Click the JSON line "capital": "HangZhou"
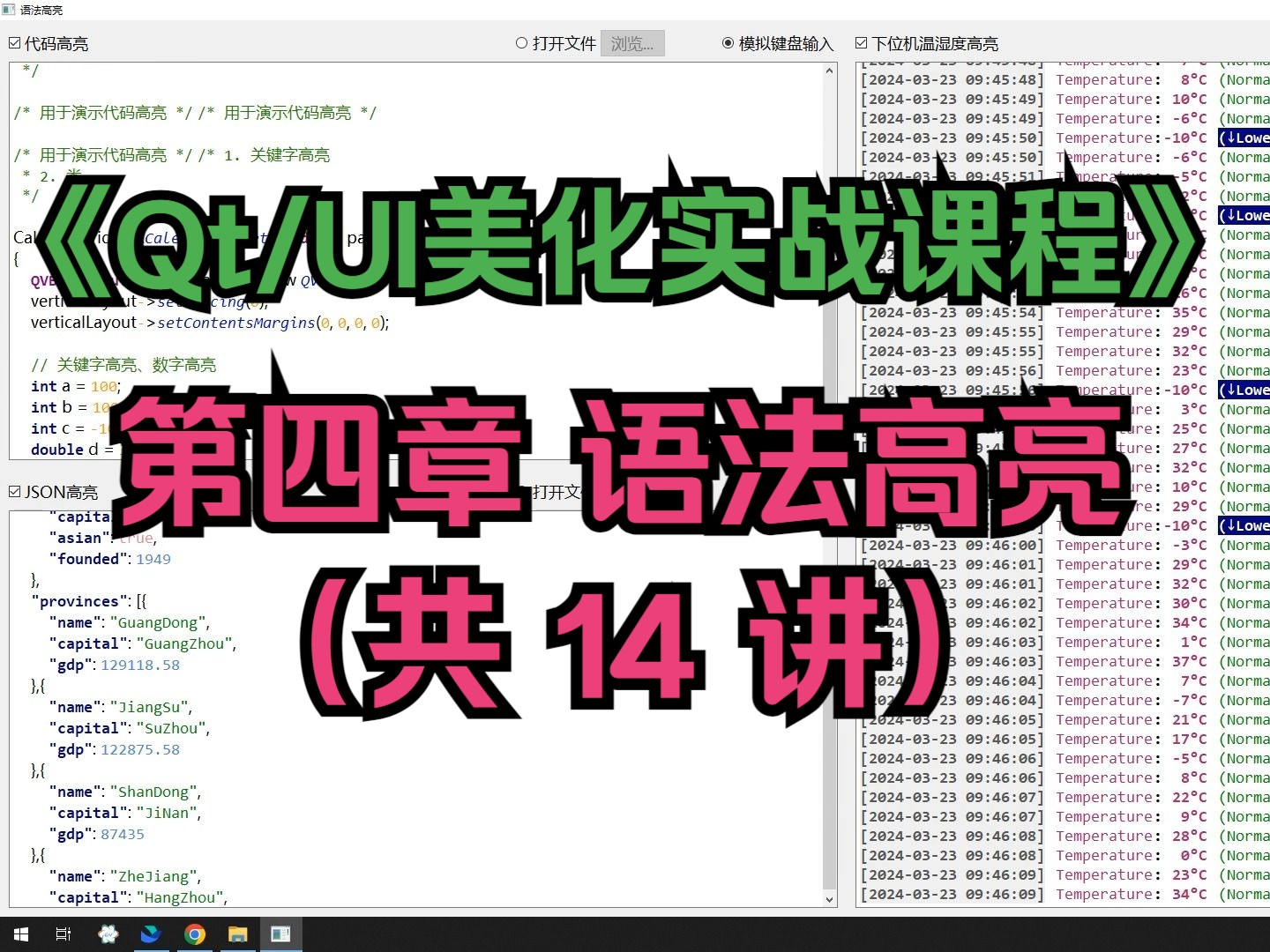Screen dimensions: 1270x952 (138, 897)
